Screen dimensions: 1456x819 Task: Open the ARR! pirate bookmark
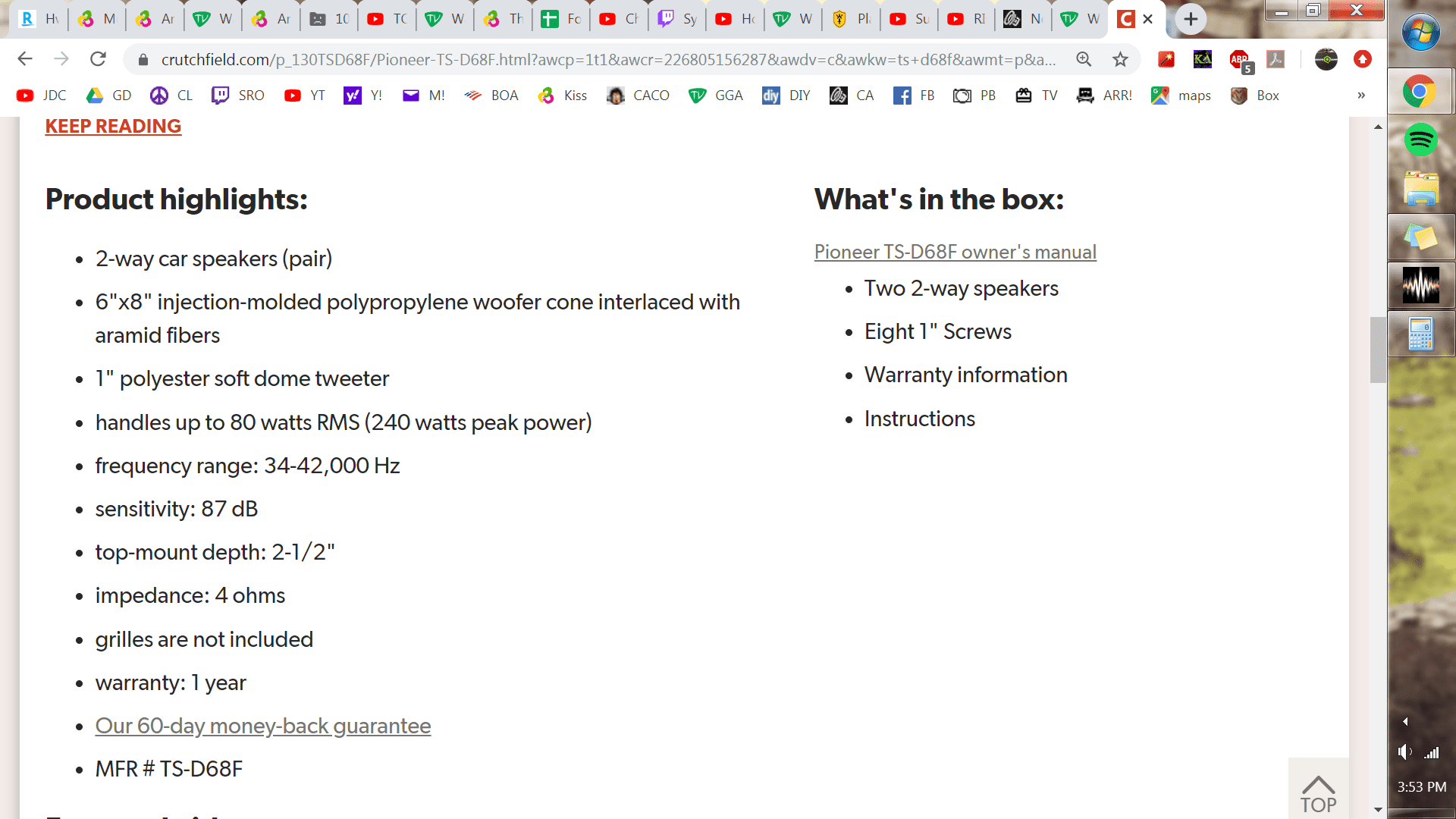coord(1104,96)
